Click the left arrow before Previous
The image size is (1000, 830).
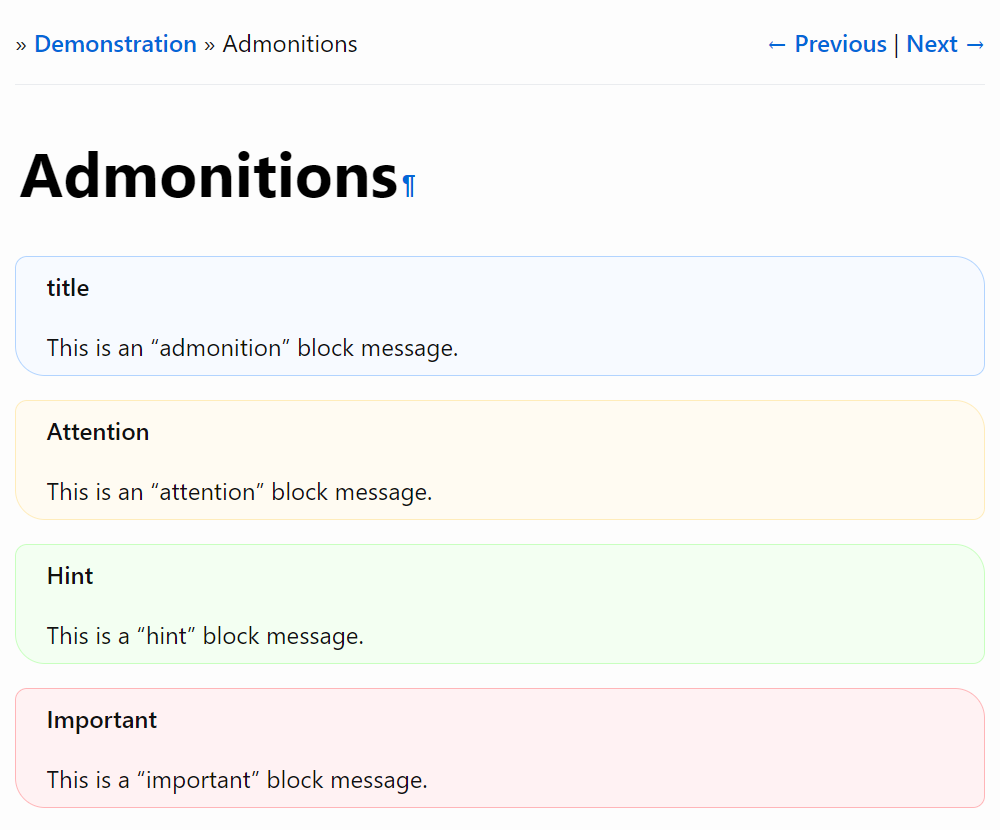pyautogui.click(x=777, y=45)
